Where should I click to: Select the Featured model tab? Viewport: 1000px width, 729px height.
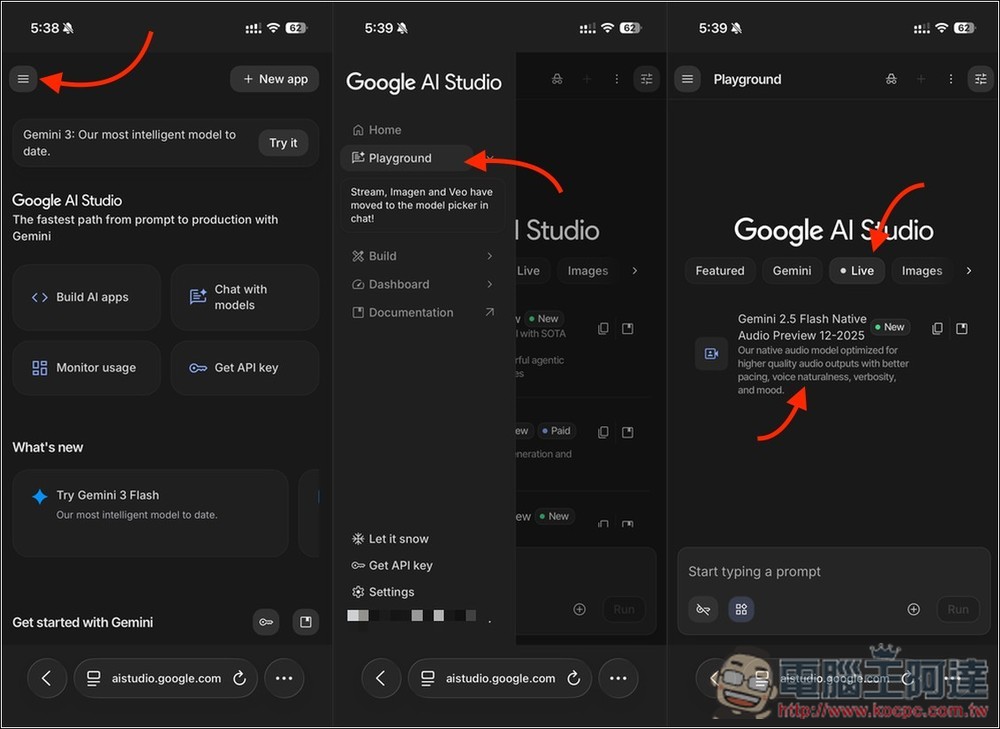[720, 271]
